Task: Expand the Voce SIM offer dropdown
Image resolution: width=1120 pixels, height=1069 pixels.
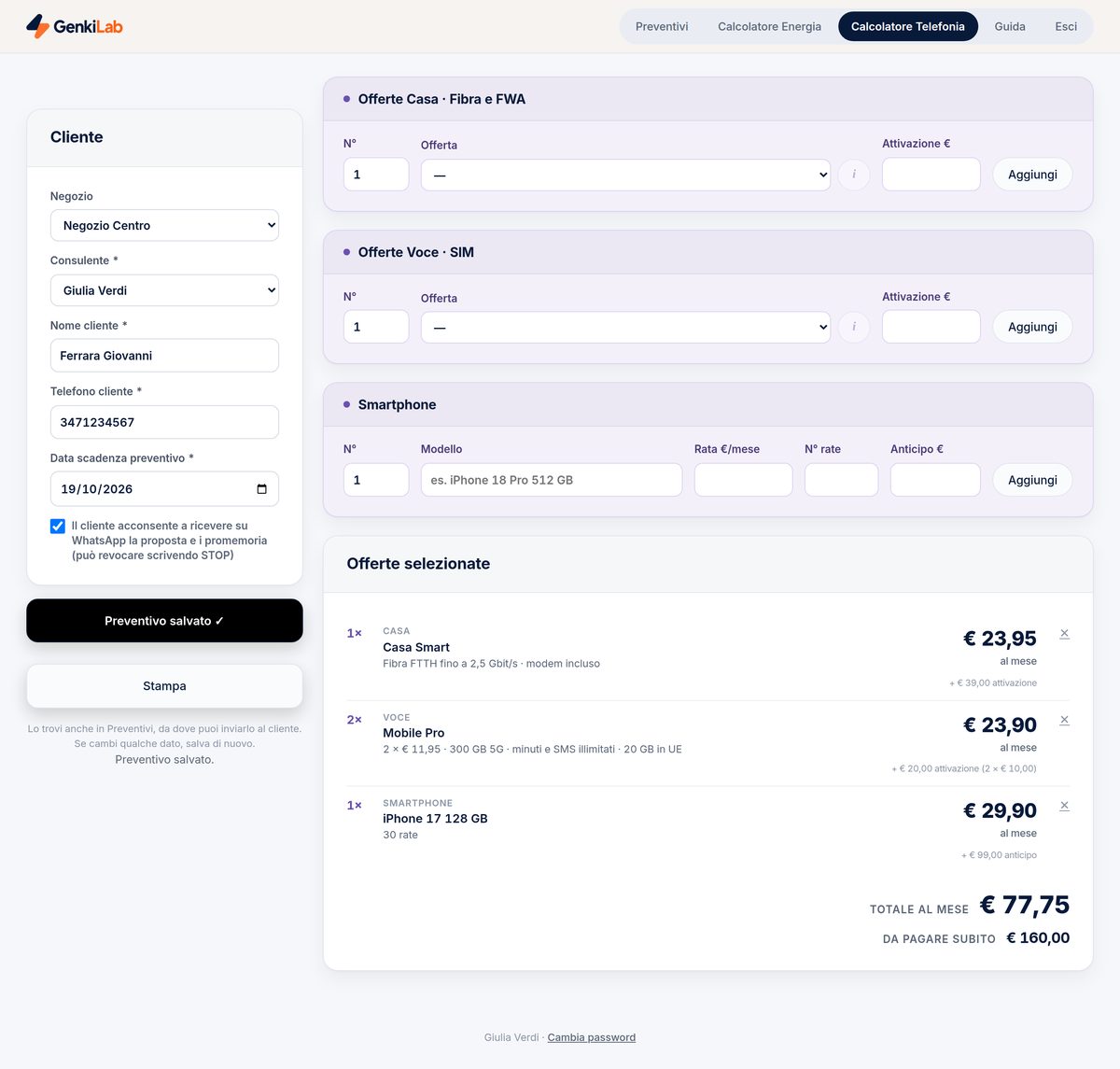Action: pos(625,327)
